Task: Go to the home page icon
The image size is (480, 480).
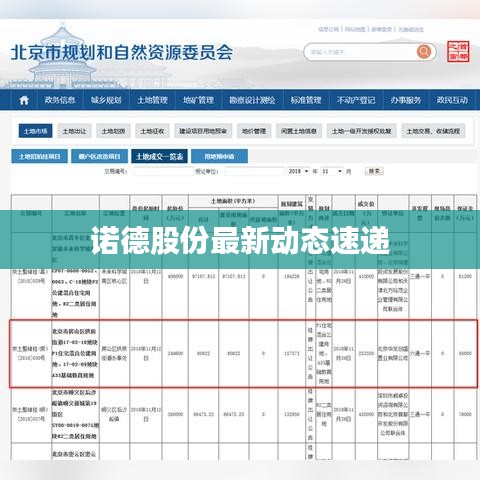Action: 24,100
